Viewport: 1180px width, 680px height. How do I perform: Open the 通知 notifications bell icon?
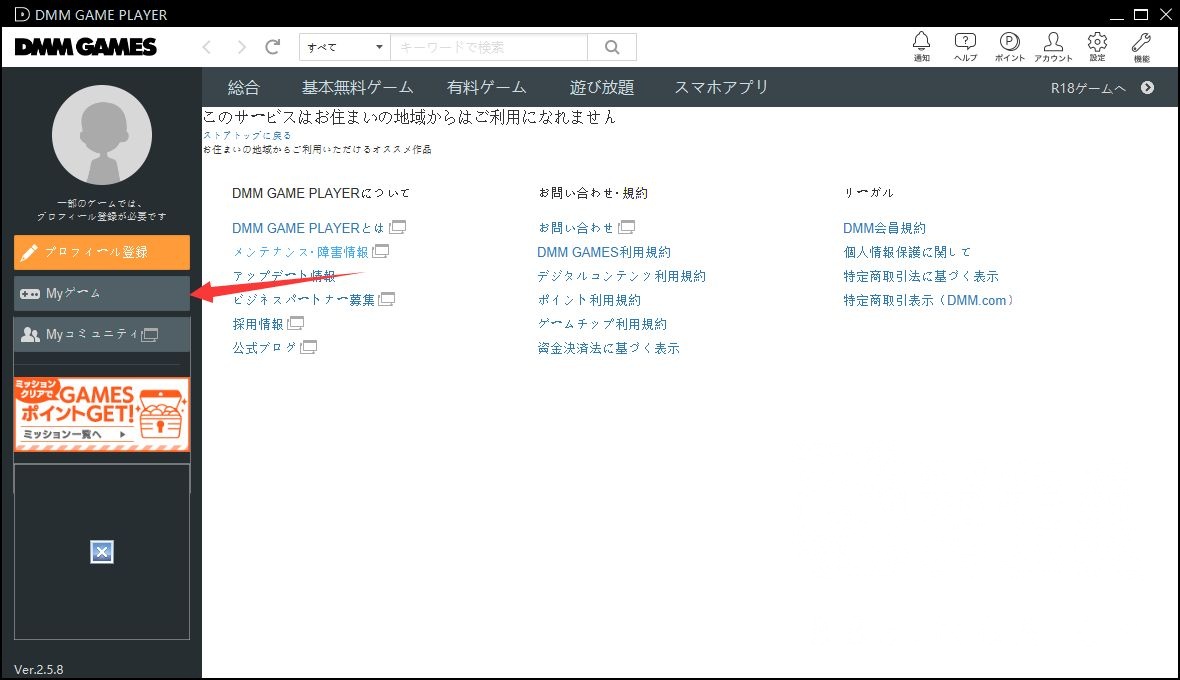click(x=921, y=42)
